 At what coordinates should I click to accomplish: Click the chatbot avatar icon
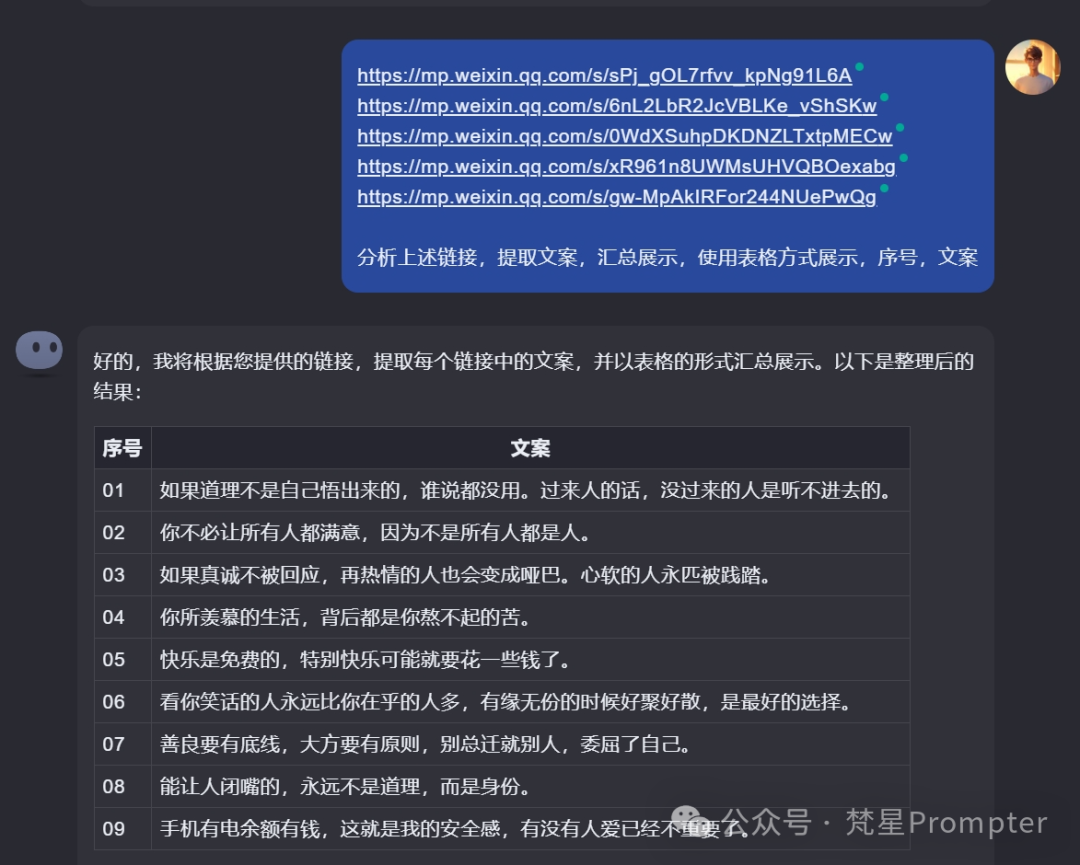click(x=39, y=352)
